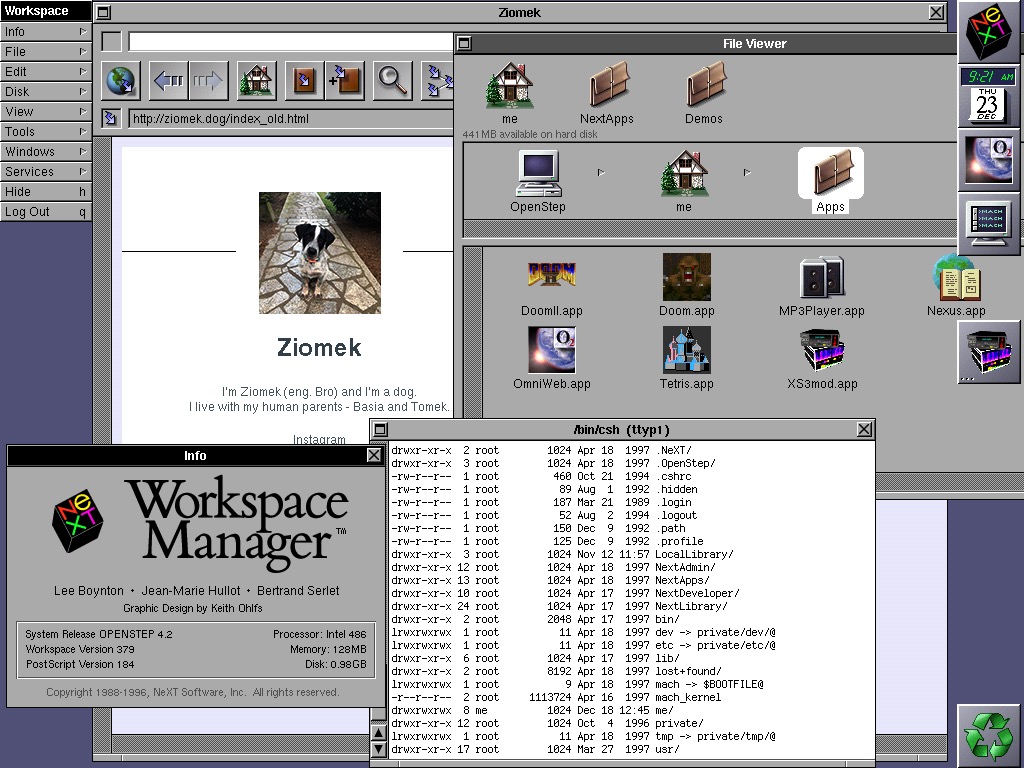Close the /bin/csh terminal window
The width and height of the screenshot is (1024, 768).
864,429
